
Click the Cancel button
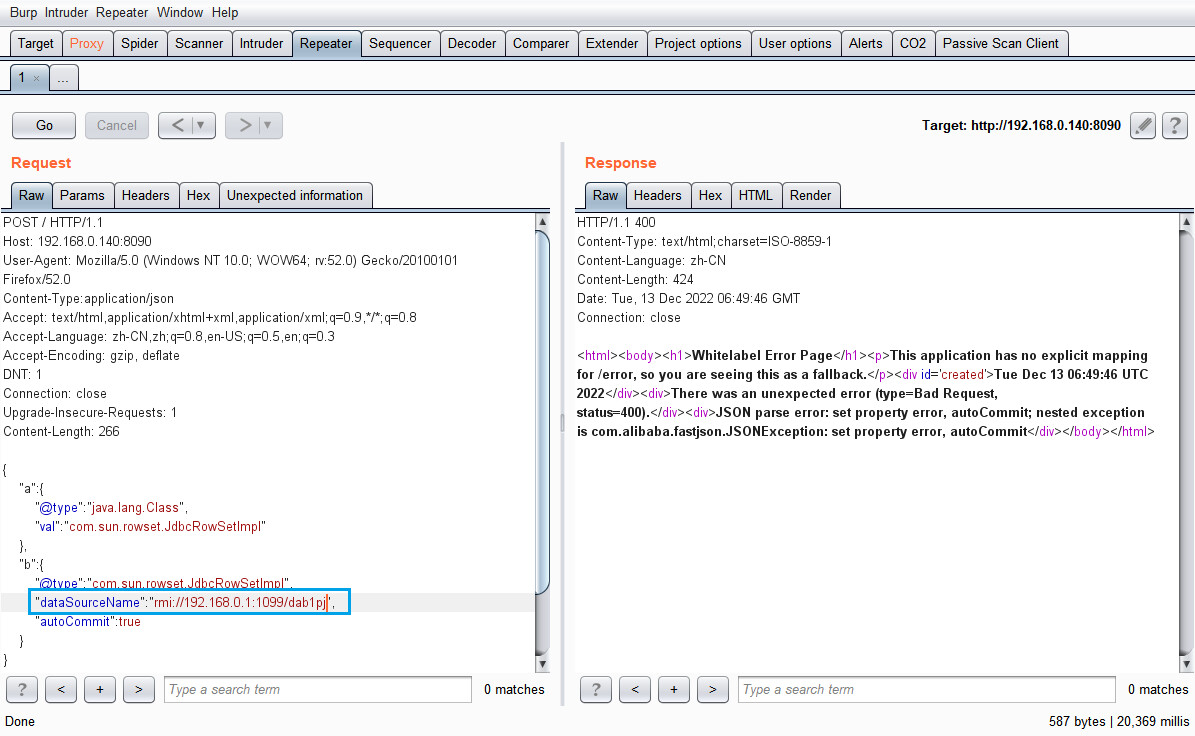117,126
